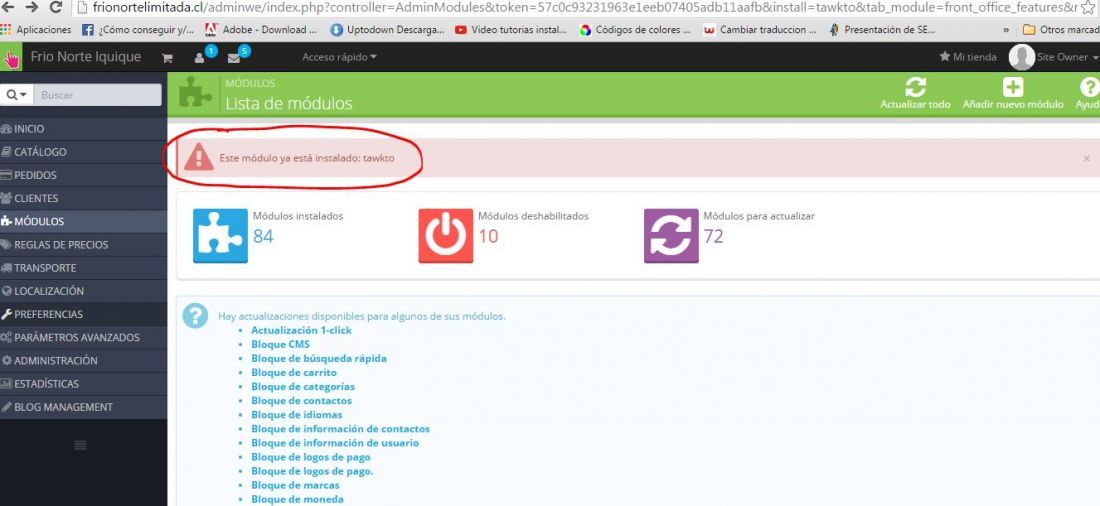Reload the page with refresh icon
This screenshot has height=506, width=1100.
tap(55, 7)
